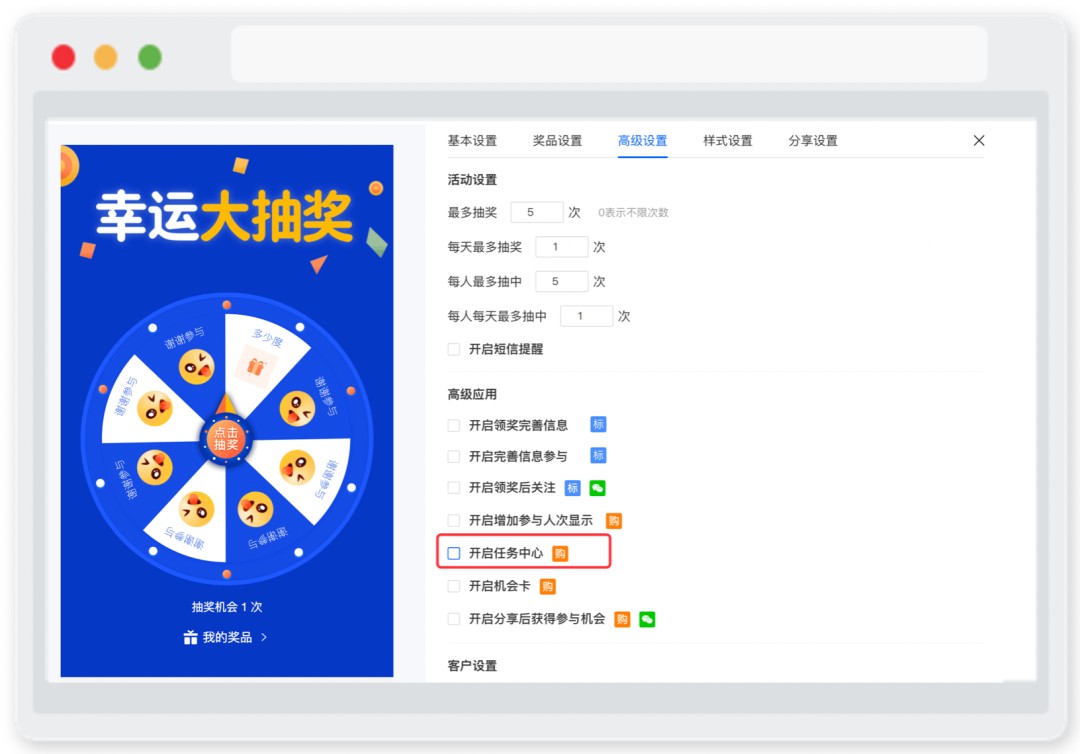Image resolution: width=1080 pixels, height=754 pixels.
Task: Open the 我的奖品 link
Action: 225,638
